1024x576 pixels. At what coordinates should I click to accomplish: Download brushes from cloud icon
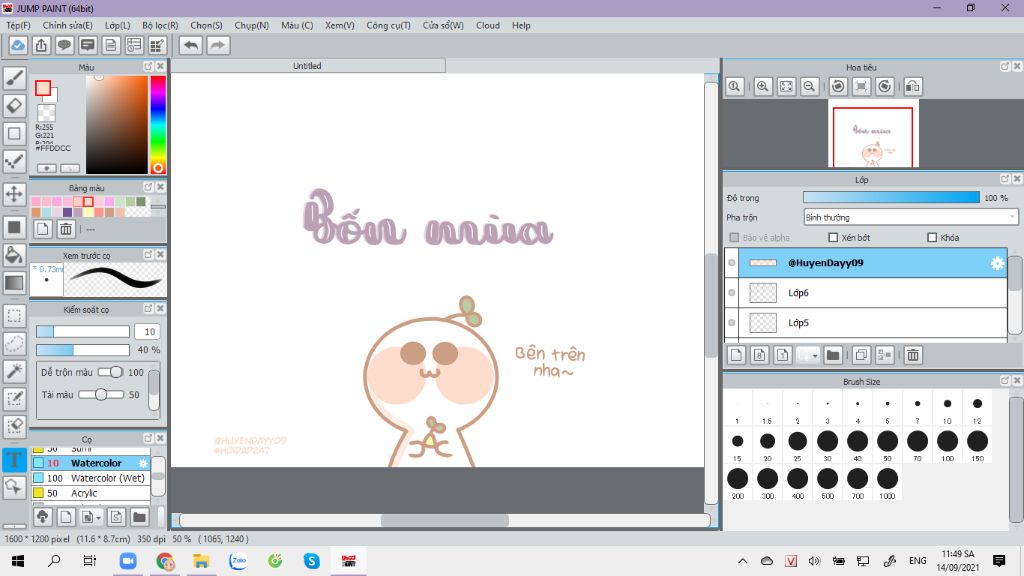pos(42,517)
